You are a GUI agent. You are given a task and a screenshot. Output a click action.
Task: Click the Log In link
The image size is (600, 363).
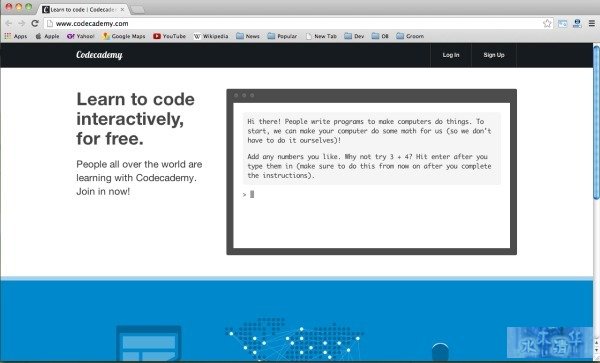click(x=451, y=55)
